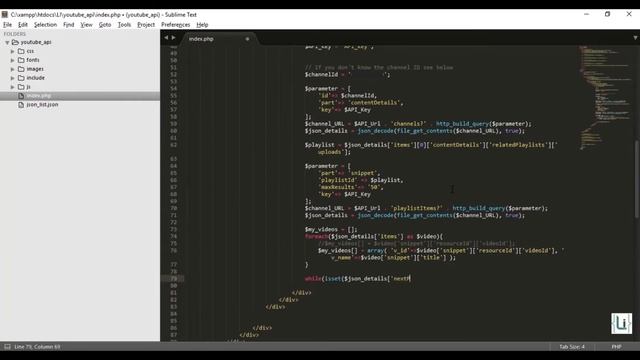640x360 pixels.
Task: Click the js folder icon
Action: (x=21, y=87)
